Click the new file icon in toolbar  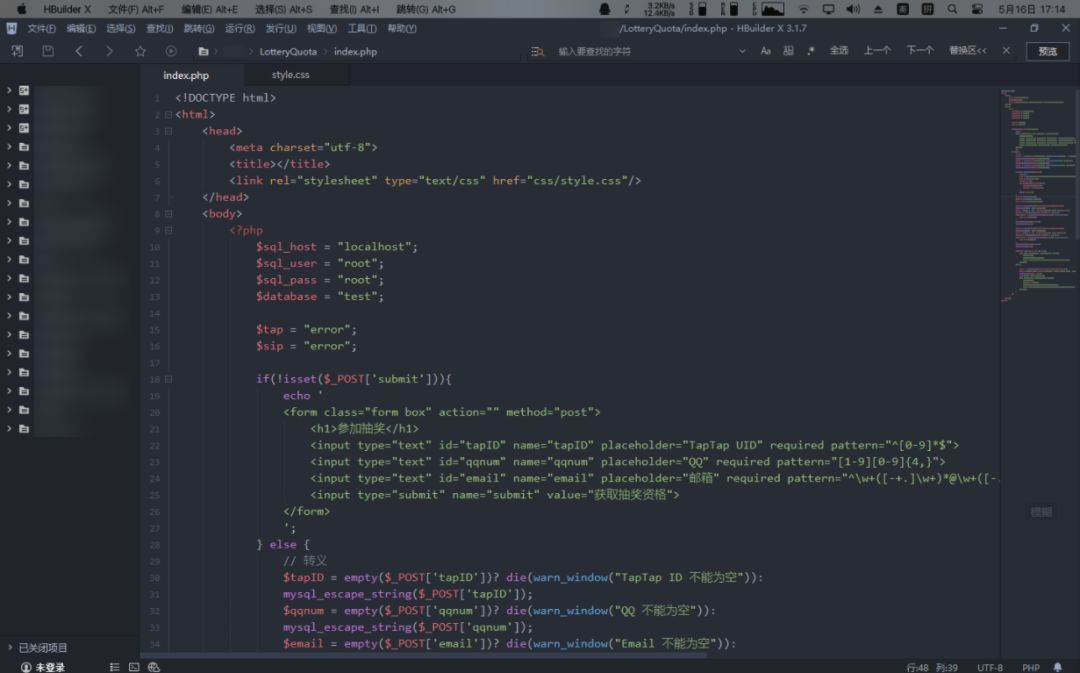click(17, 51)
